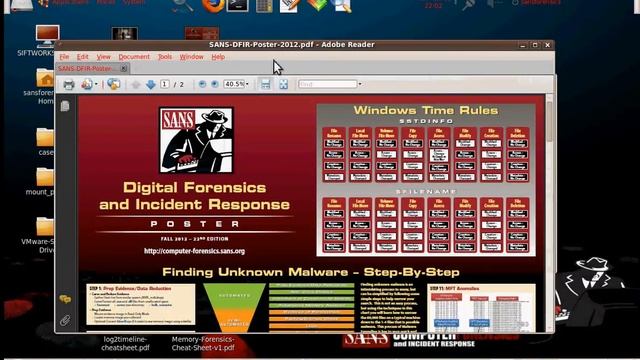Go to previous page with up arrow

point(136,84)
